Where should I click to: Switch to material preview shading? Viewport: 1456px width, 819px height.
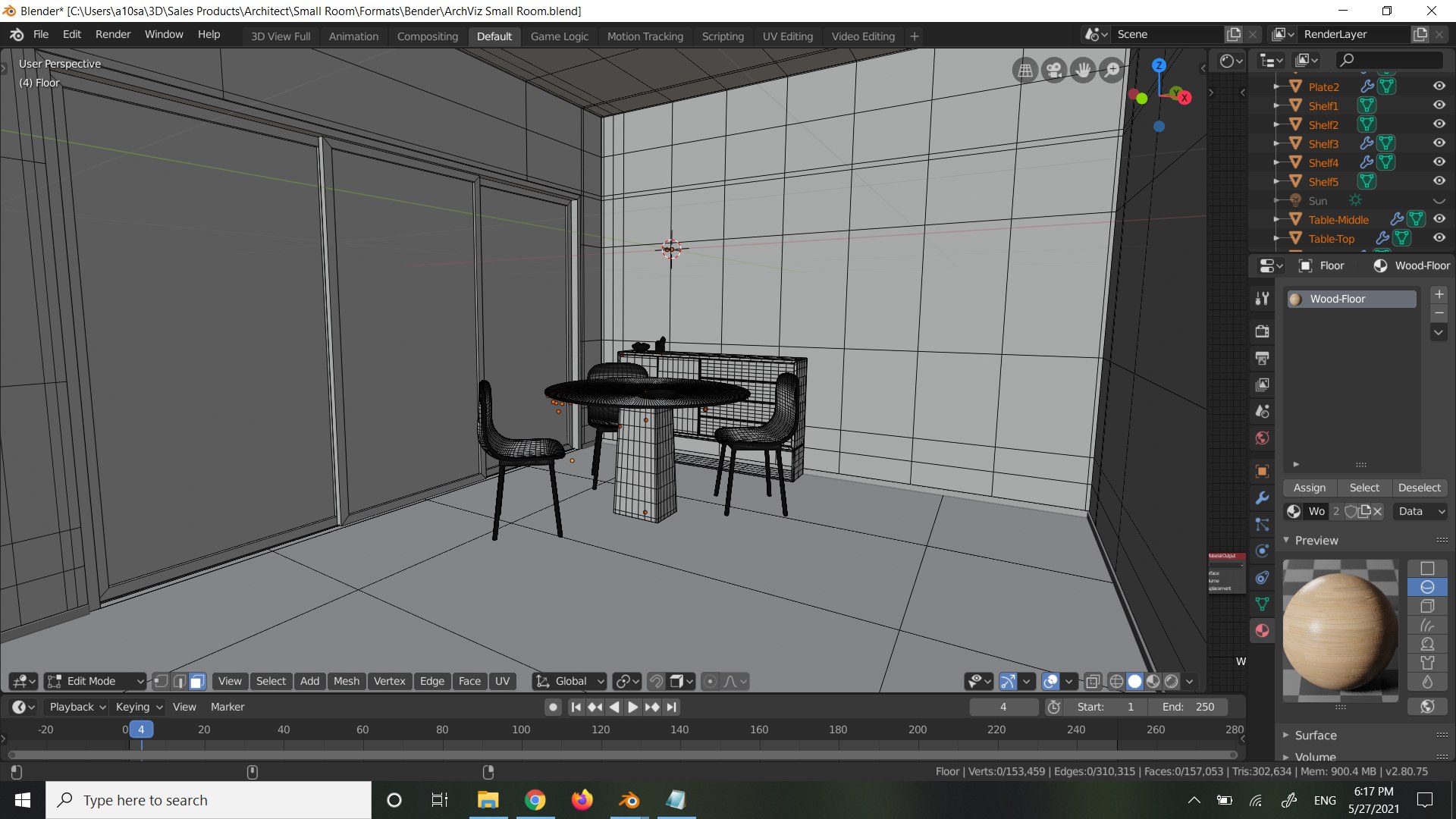(x=1153, y=681)
